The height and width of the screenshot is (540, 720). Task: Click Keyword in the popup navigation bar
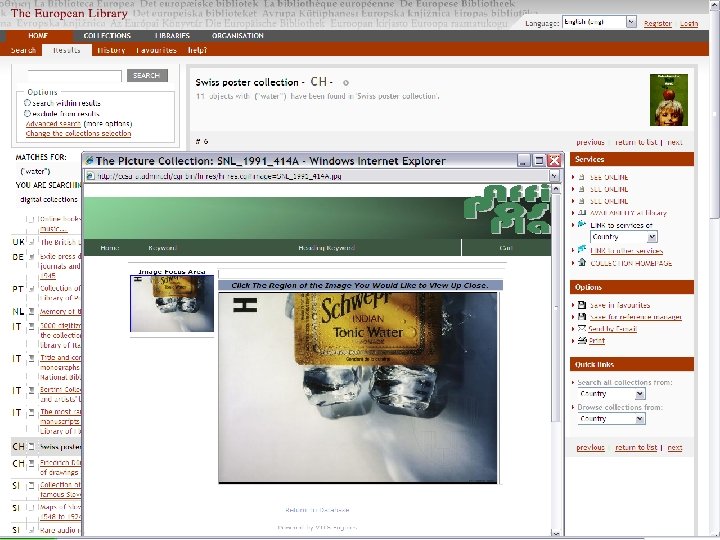163,248
